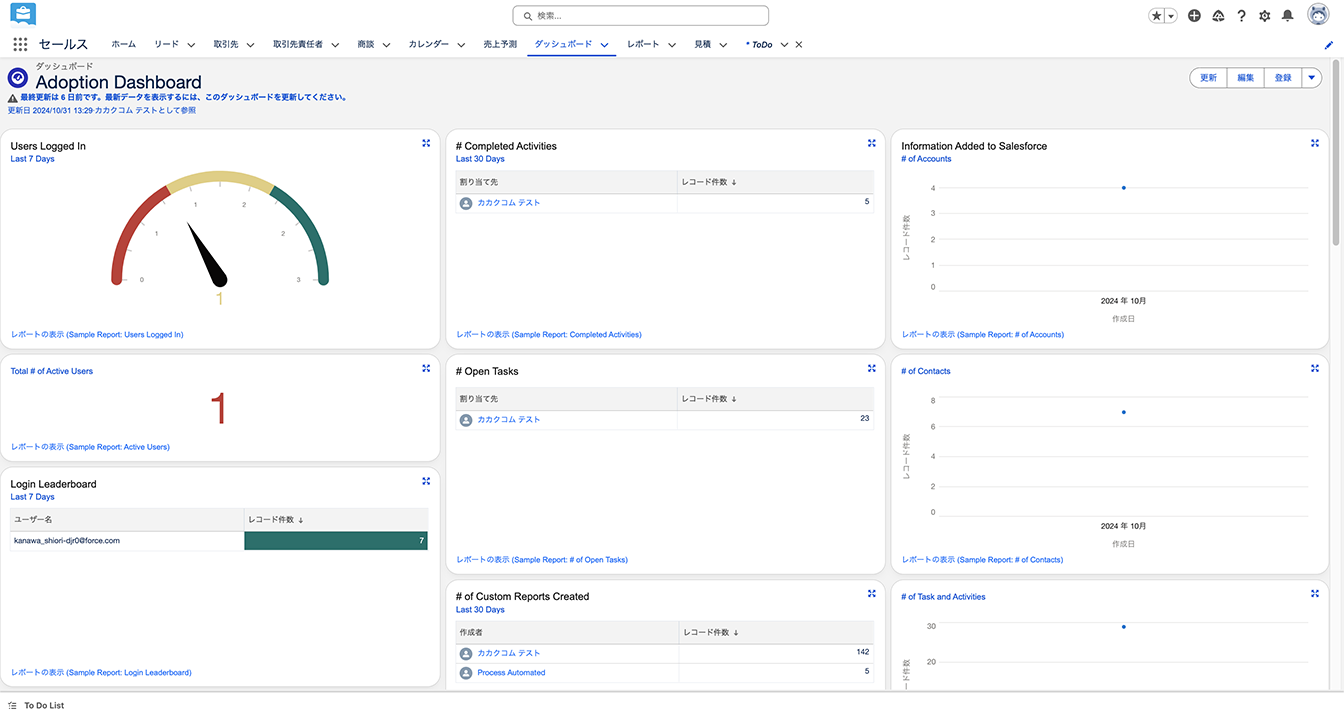Click the green Login Leaderboard bar showing 7
Viewport: 1344px width, 718px height.
pyautogui.click(x=336, y=541)
